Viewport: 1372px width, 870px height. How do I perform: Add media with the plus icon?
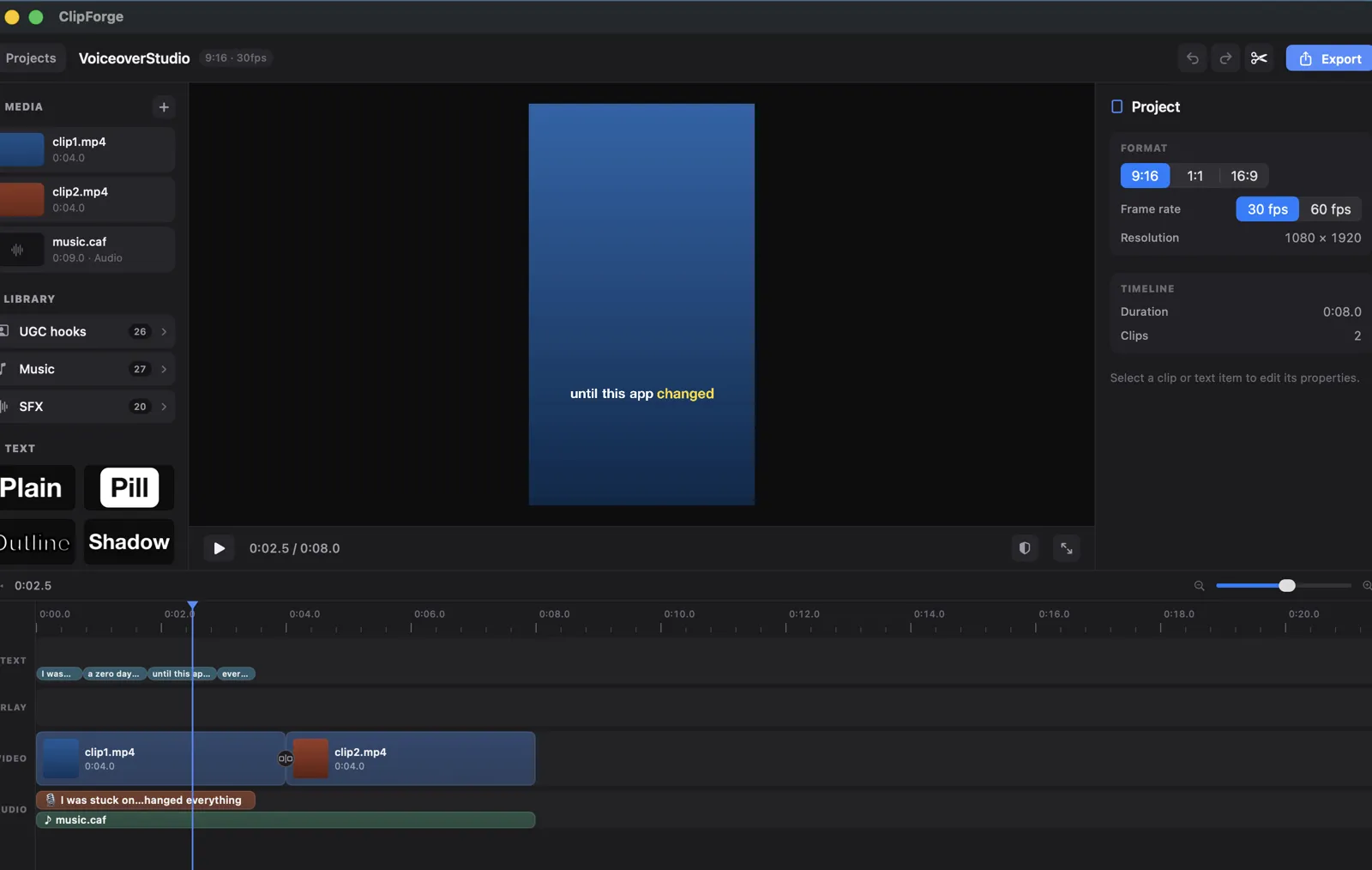[164, 107]
